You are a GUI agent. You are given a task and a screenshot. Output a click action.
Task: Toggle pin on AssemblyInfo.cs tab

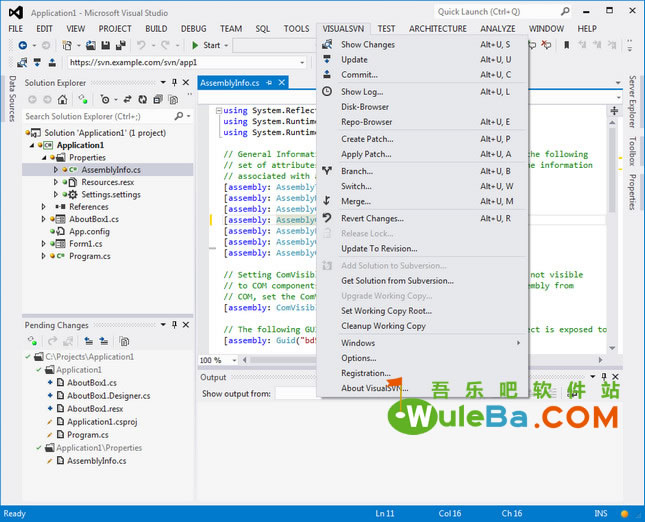pyautogui.click(x=269, y=83)
